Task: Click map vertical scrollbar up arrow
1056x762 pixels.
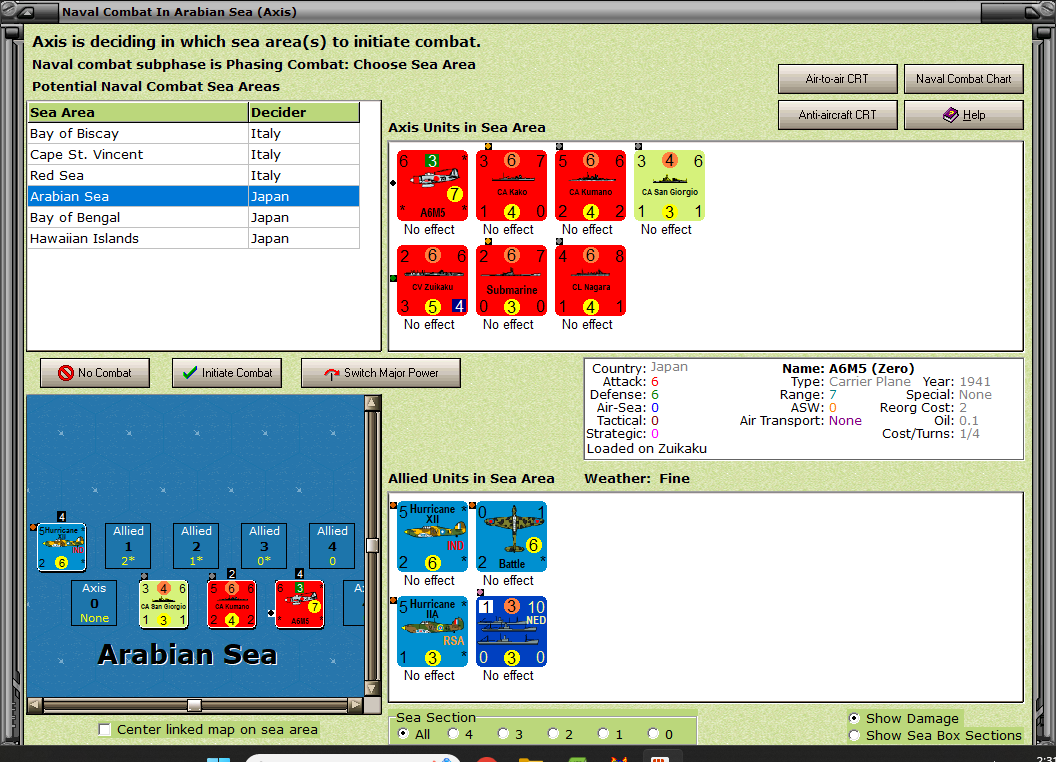Action: pyautogui.click(x=372, y=403)
